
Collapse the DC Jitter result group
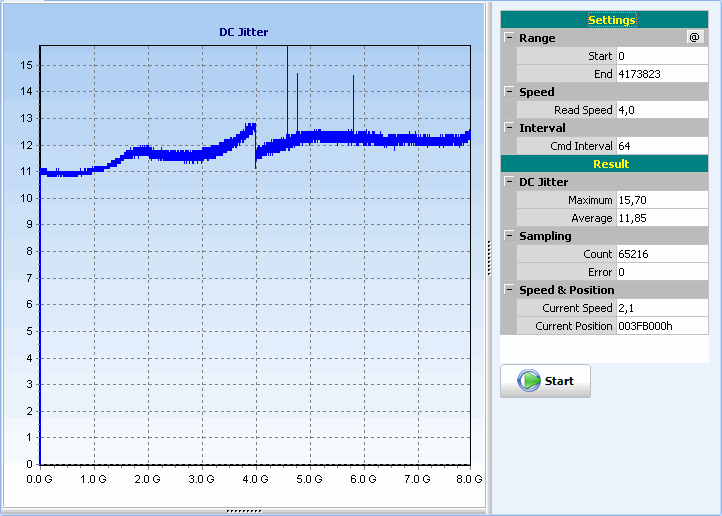(509, 182)
